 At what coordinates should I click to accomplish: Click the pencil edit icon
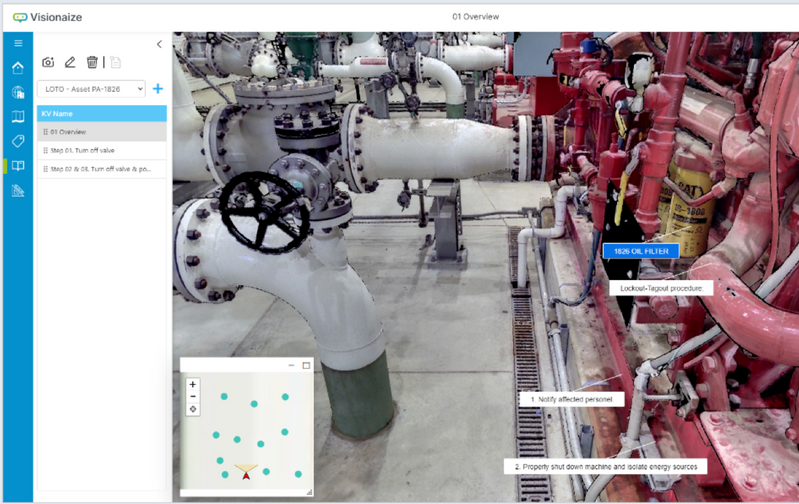70,62
